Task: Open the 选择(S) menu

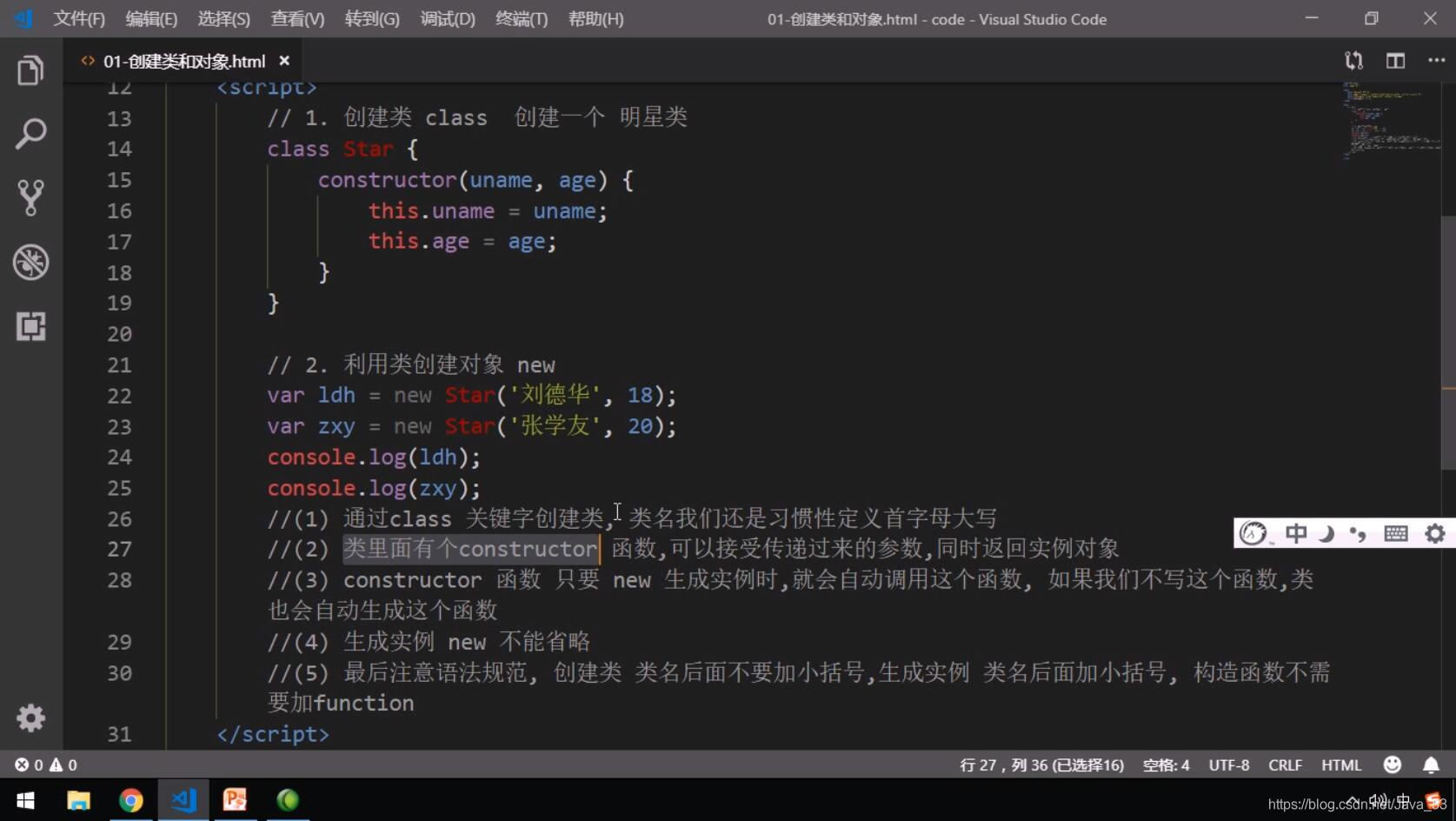Action: click(223, 18)
